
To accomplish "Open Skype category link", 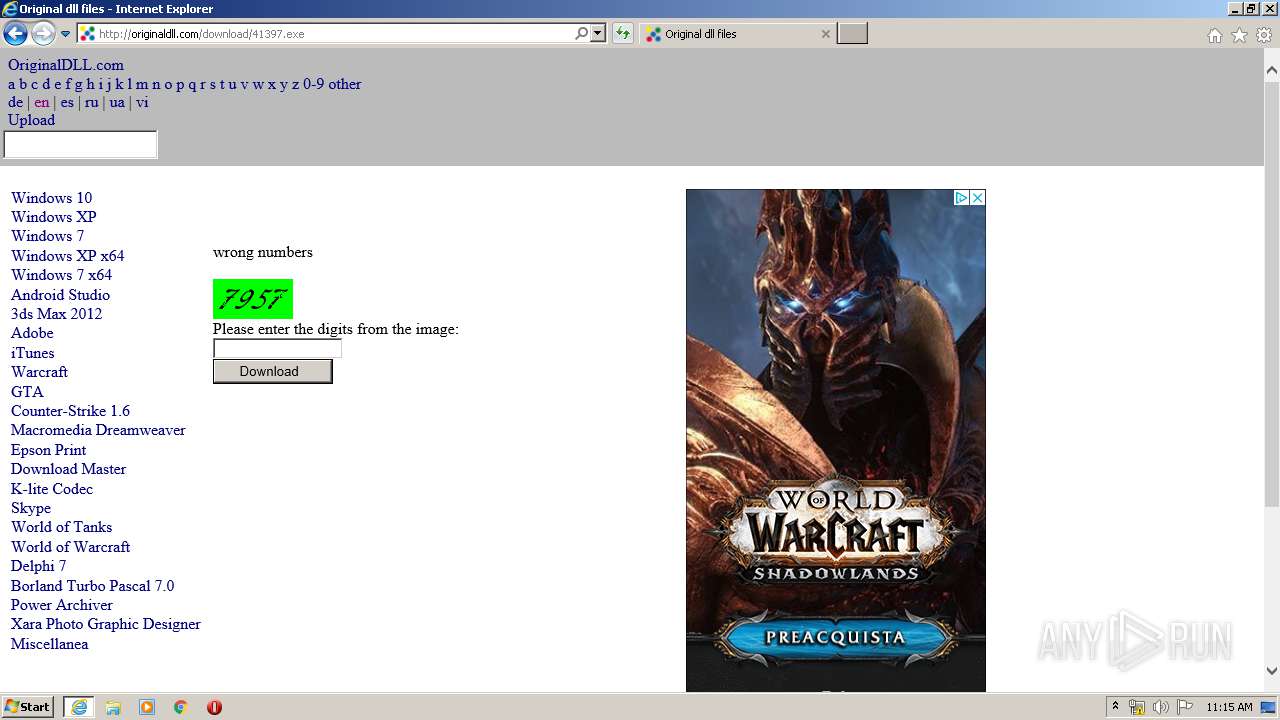I will tap(31, 508).
